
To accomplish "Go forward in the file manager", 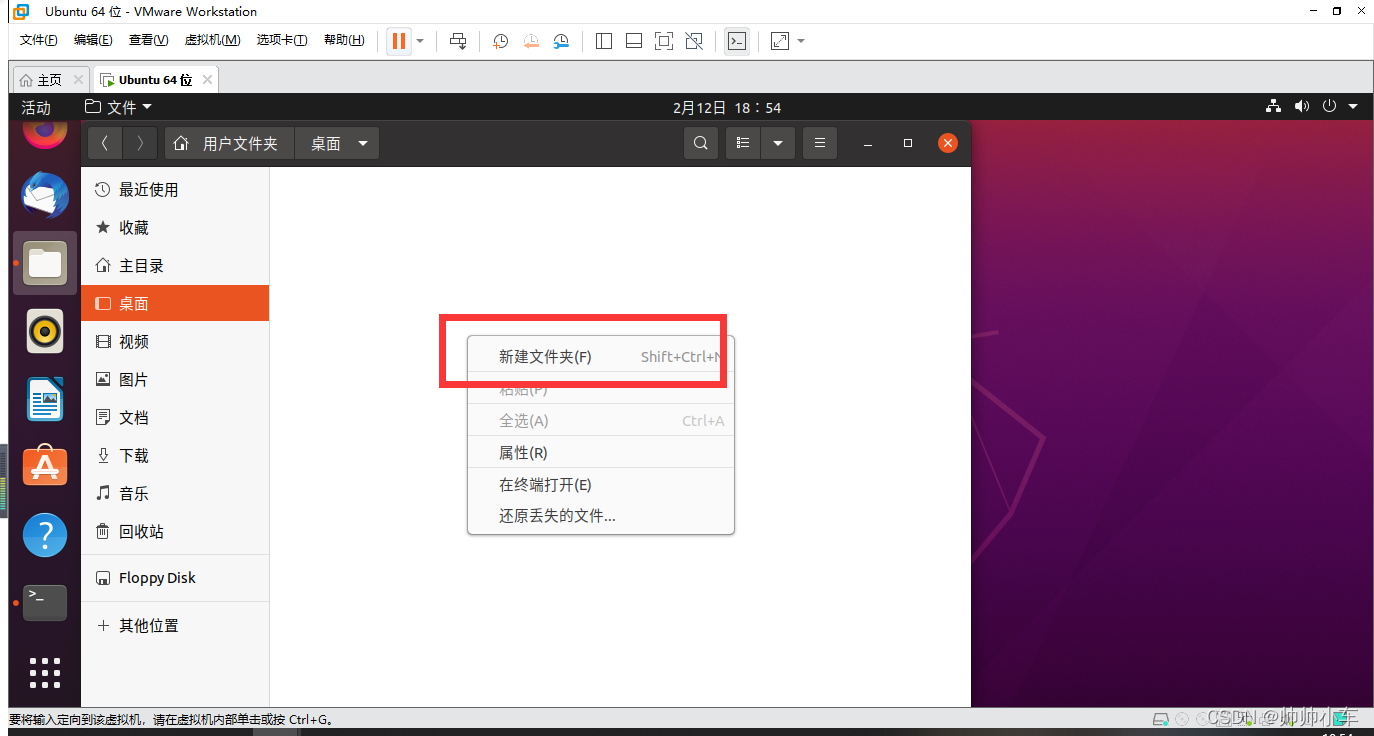I will point(141,143).
